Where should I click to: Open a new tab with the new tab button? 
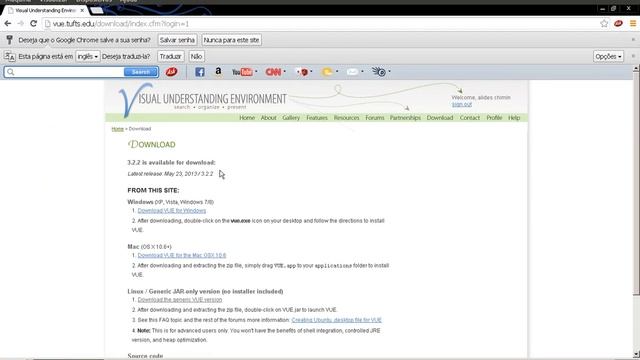[x=97, y=10]
